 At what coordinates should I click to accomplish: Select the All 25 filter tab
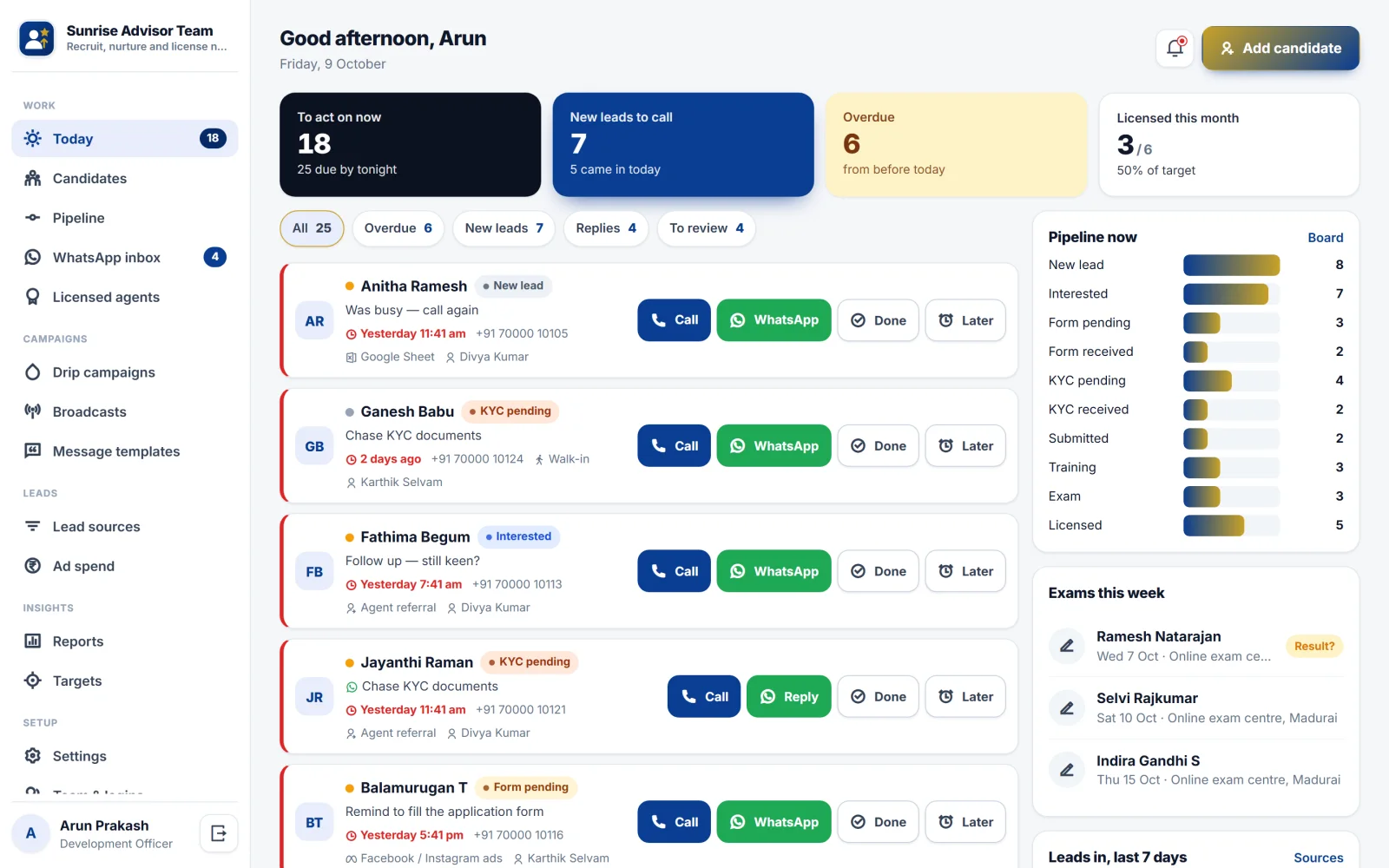coord(312,228)
